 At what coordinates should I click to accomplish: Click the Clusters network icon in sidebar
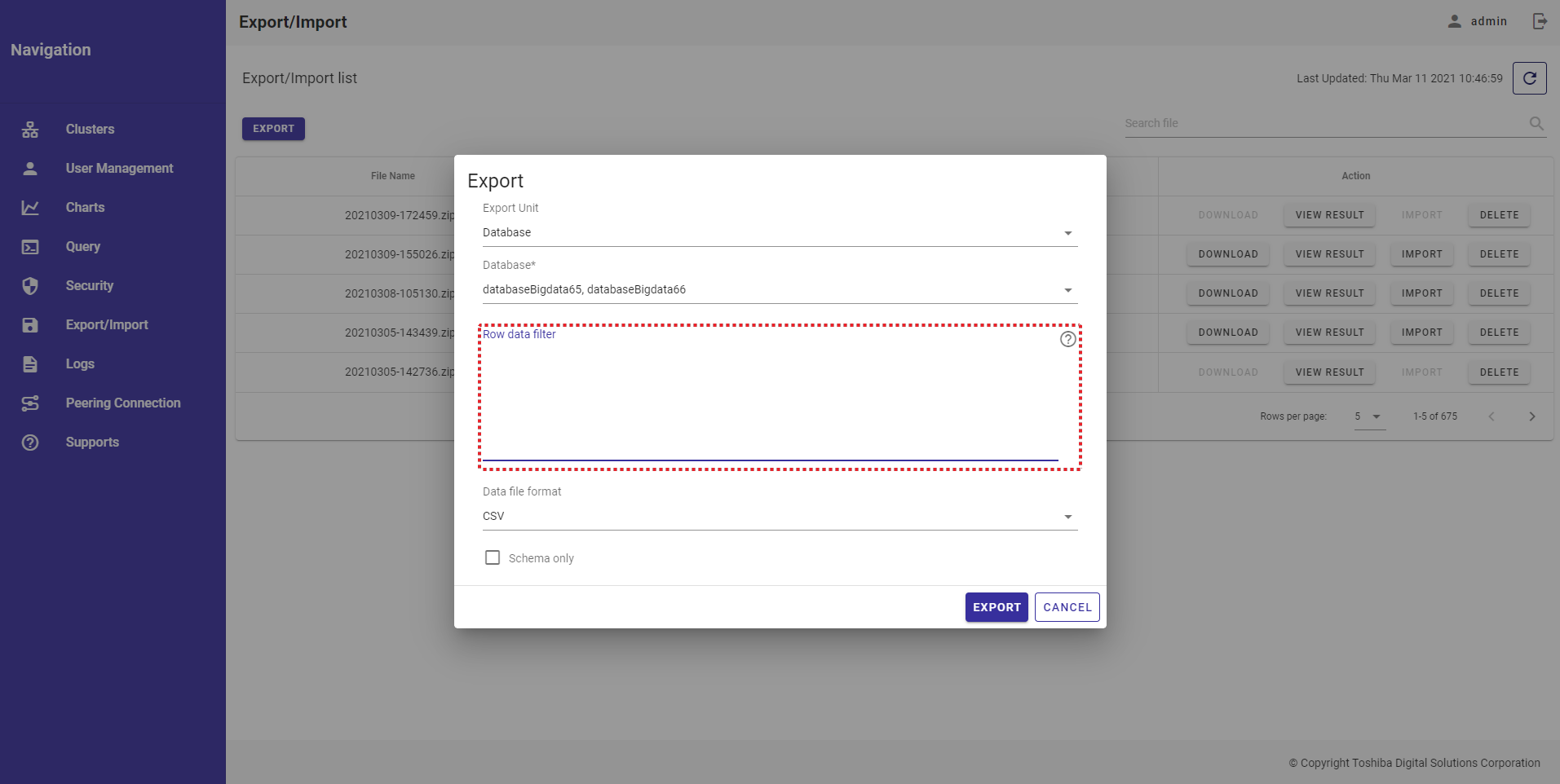[30, 130]
